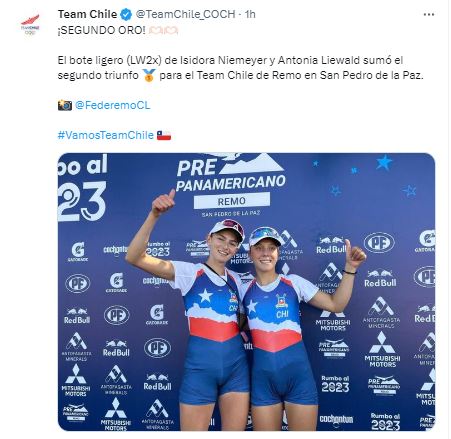The height and width of the screenshot is (439, 451).
Task: Click the large 23 numeral in photo
Action: [82, 202]
